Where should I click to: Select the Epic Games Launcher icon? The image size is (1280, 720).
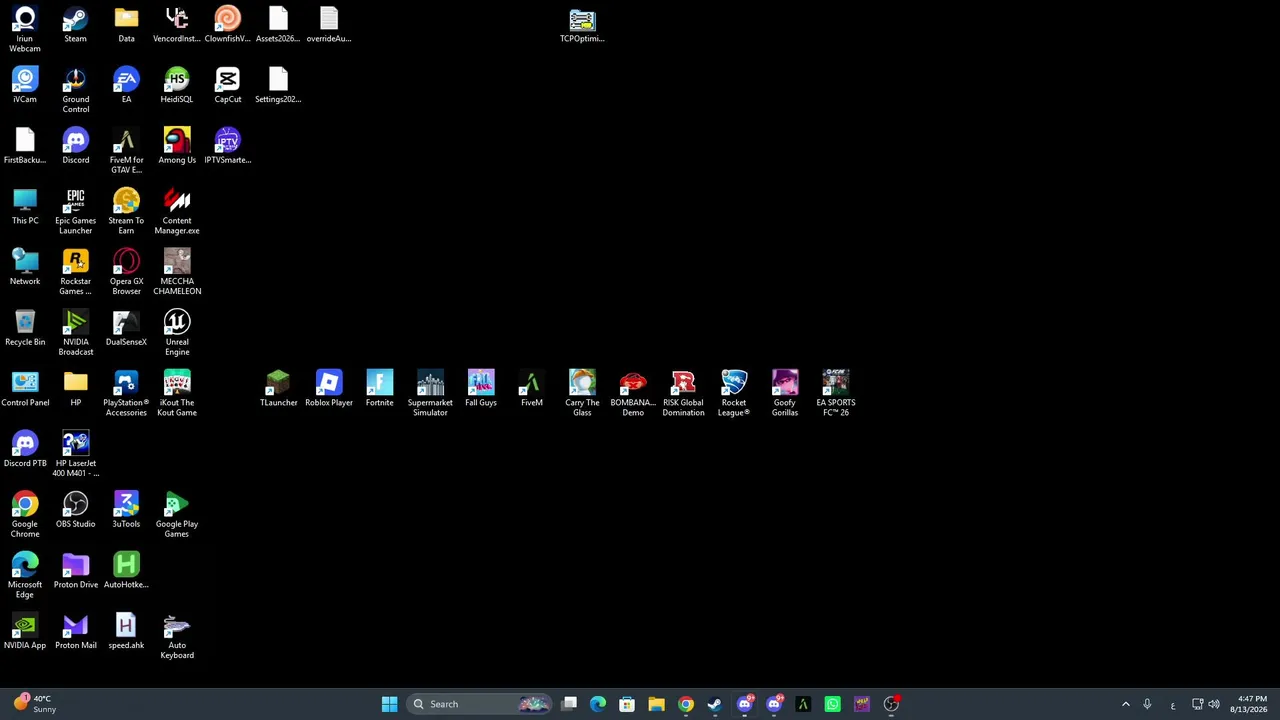point(75,213)
